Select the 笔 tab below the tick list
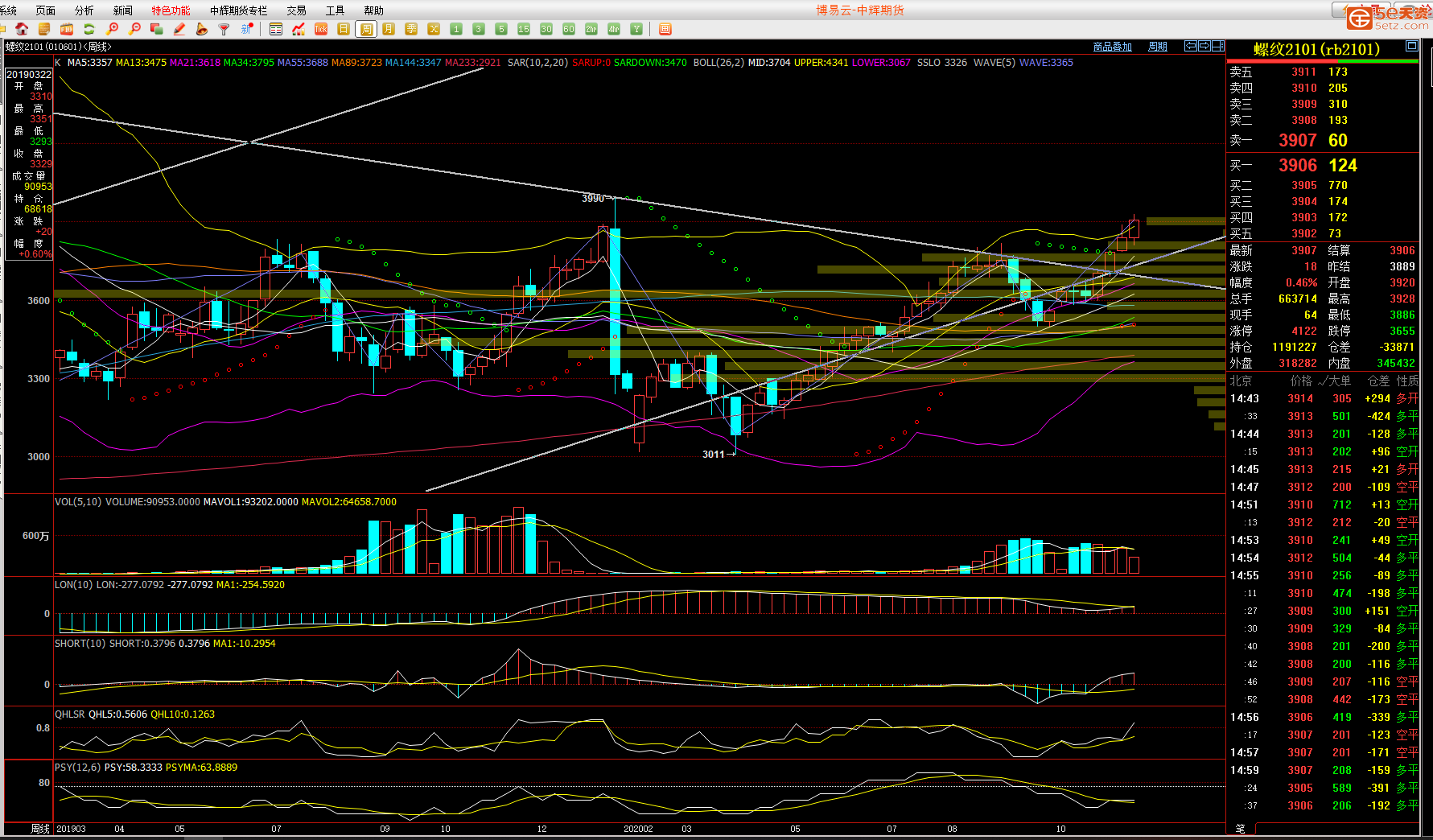This screenshot has height=840, width=1433. [1240, 828]
